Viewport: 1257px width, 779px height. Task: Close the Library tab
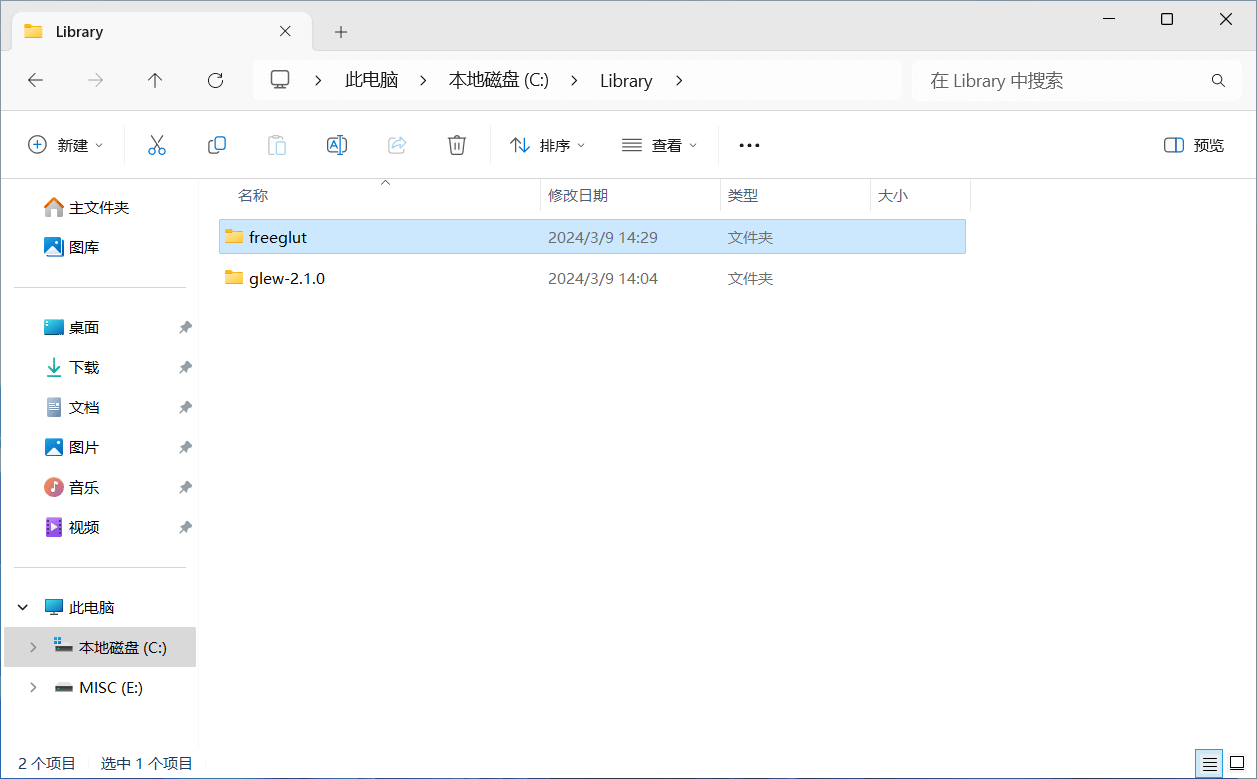coord(285,31)
